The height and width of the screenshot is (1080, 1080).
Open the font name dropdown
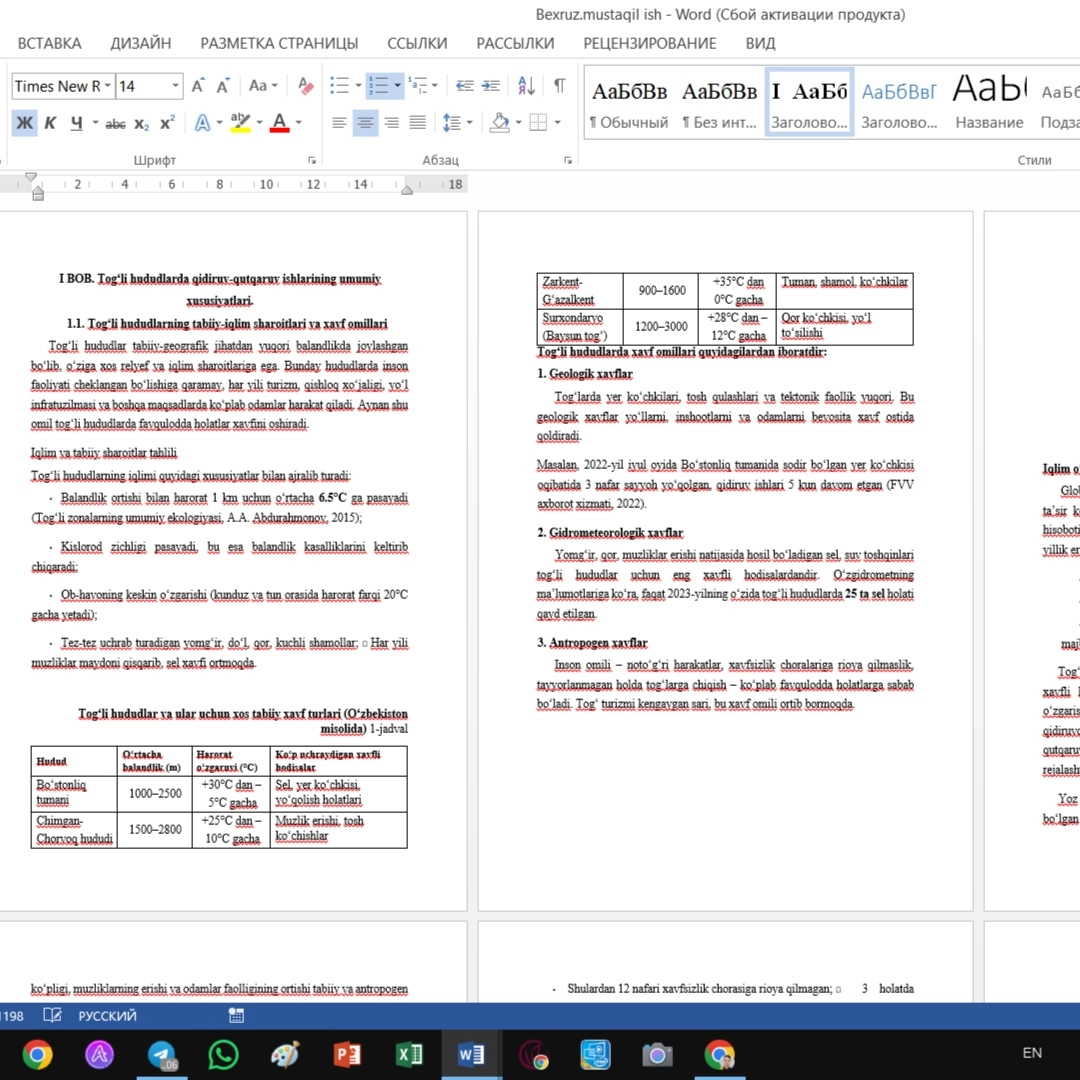tap(108, 86)
